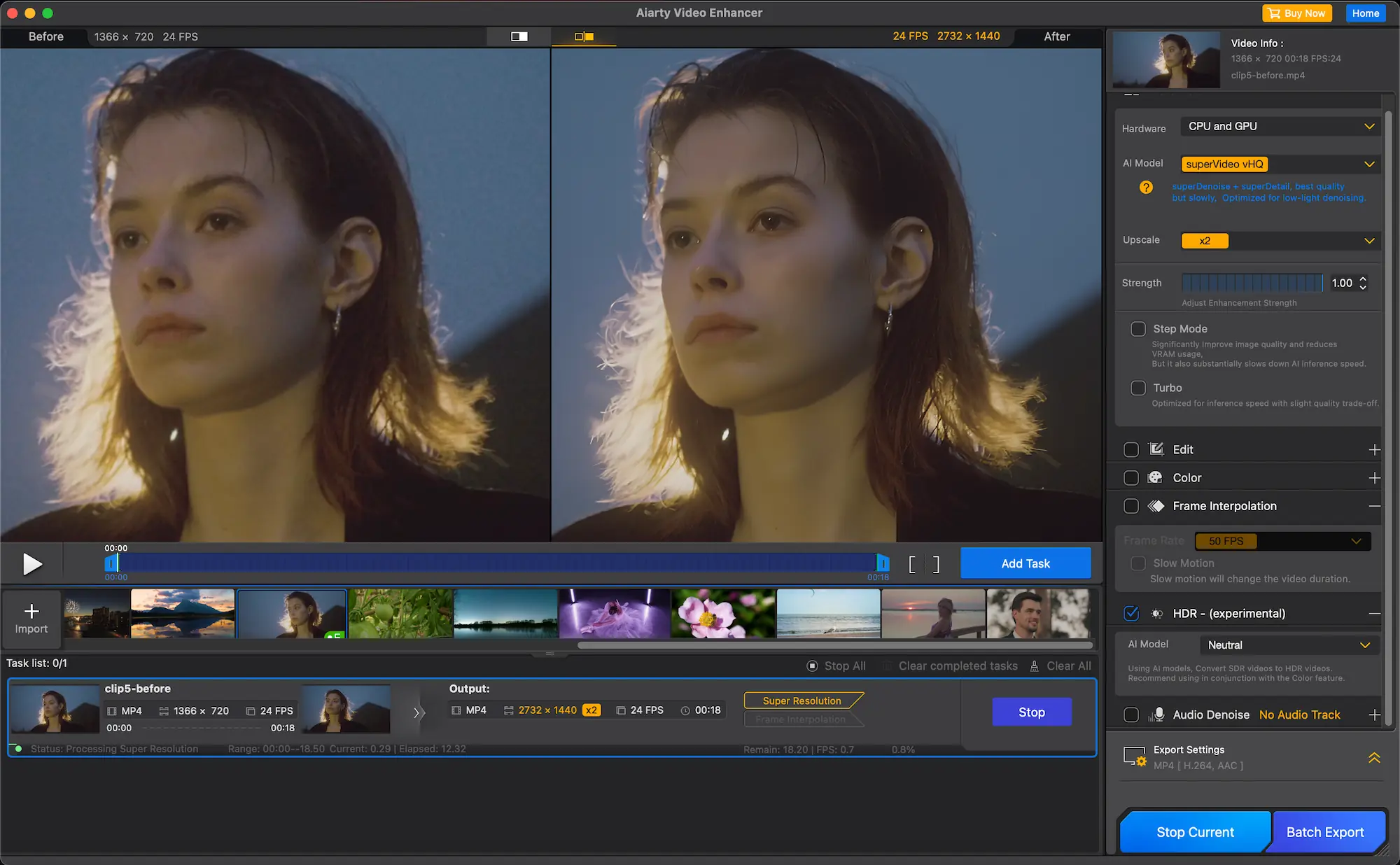Open the Export Settings icon
Viewport: 1400px width, 865px height.
click(x=1134, y=757)
